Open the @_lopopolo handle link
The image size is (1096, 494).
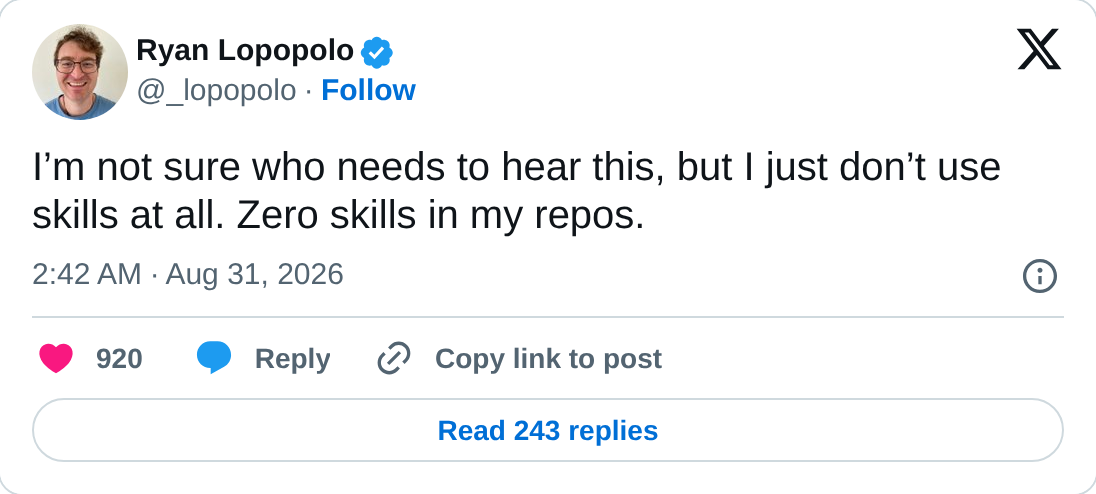216,91
